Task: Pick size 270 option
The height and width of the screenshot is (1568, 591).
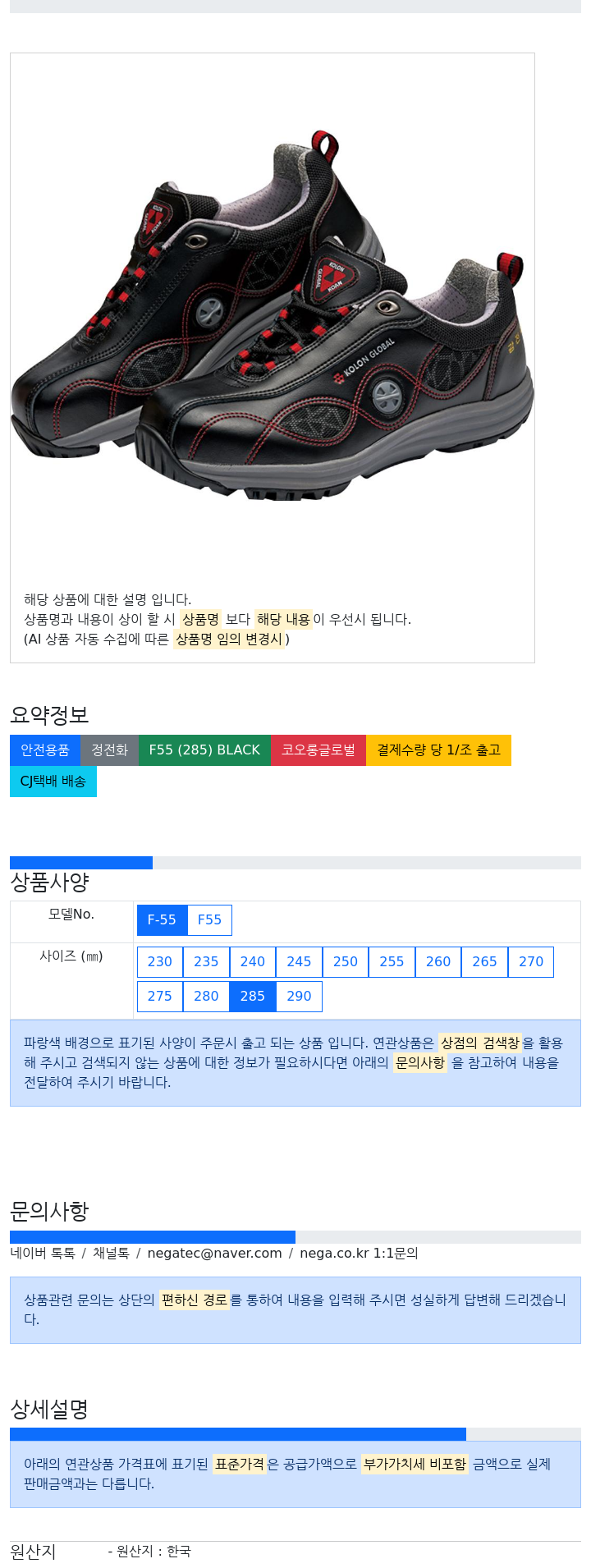Action: pos(531,961)
